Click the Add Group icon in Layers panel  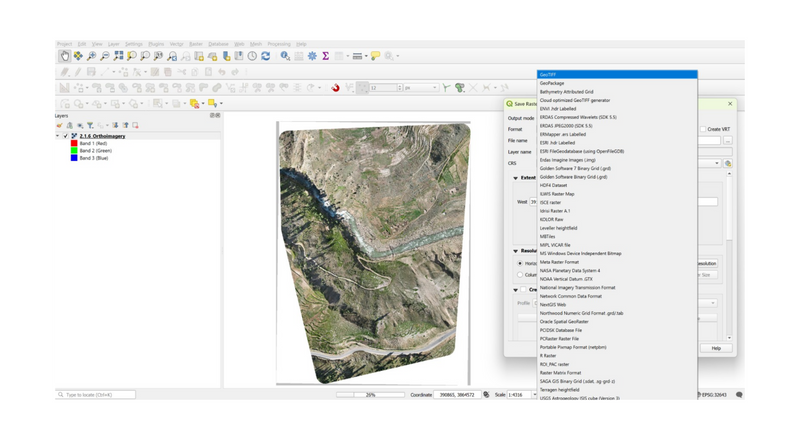[70, 125]
